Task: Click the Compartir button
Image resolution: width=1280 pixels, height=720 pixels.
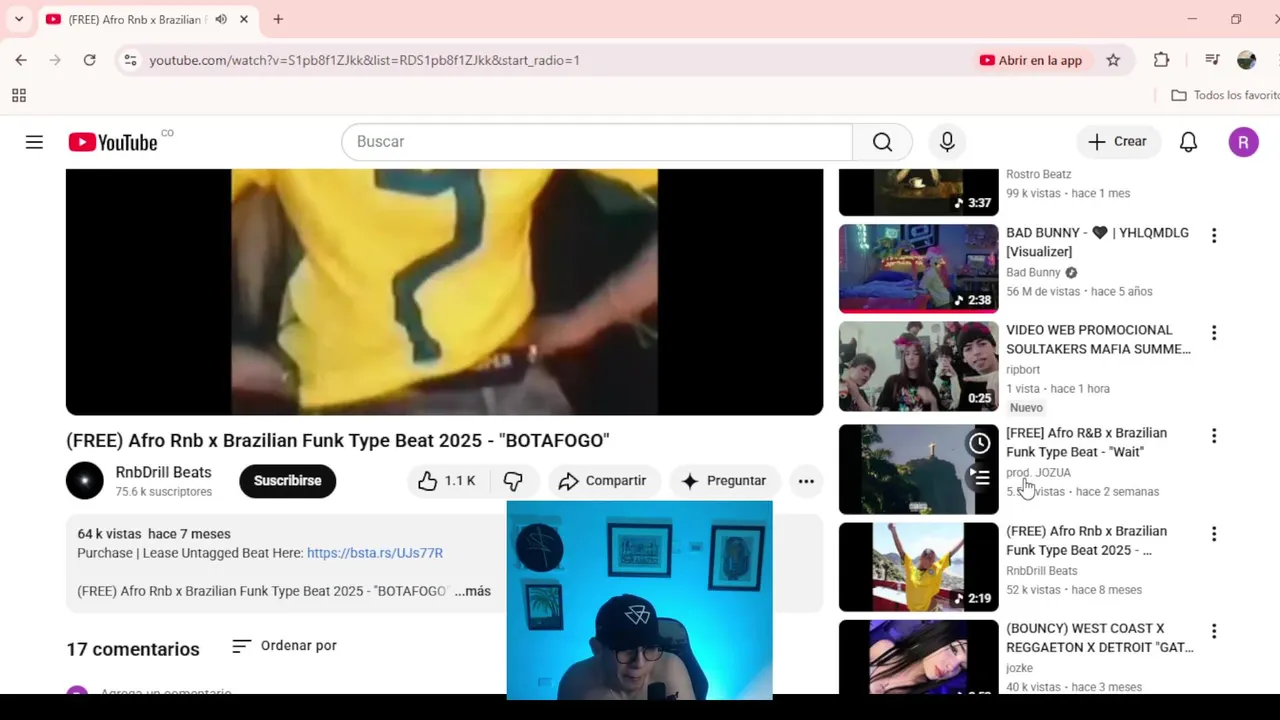Action: tap(603, 481)
